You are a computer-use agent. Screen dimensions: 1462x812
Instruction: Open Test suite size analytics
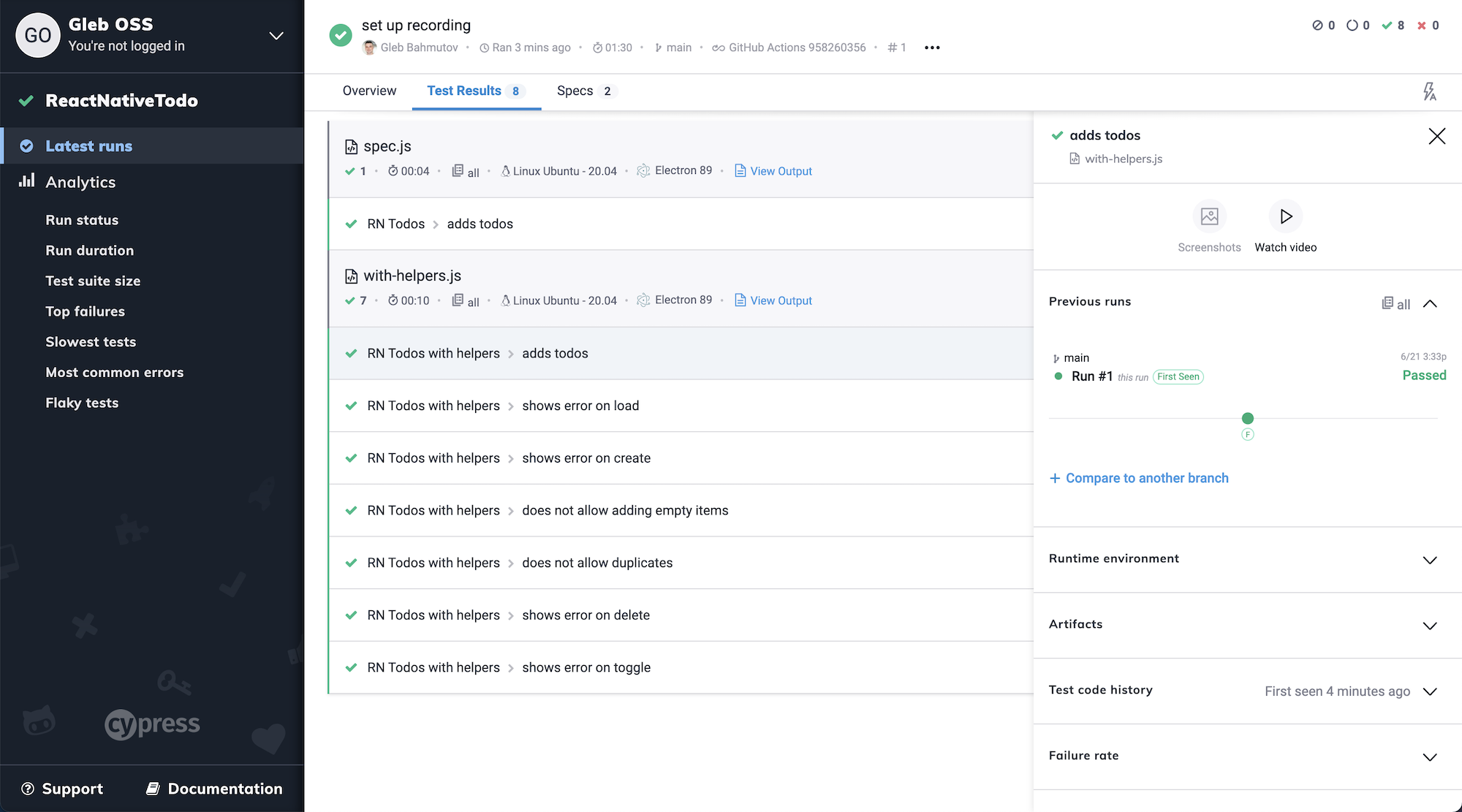click(93, 281)
